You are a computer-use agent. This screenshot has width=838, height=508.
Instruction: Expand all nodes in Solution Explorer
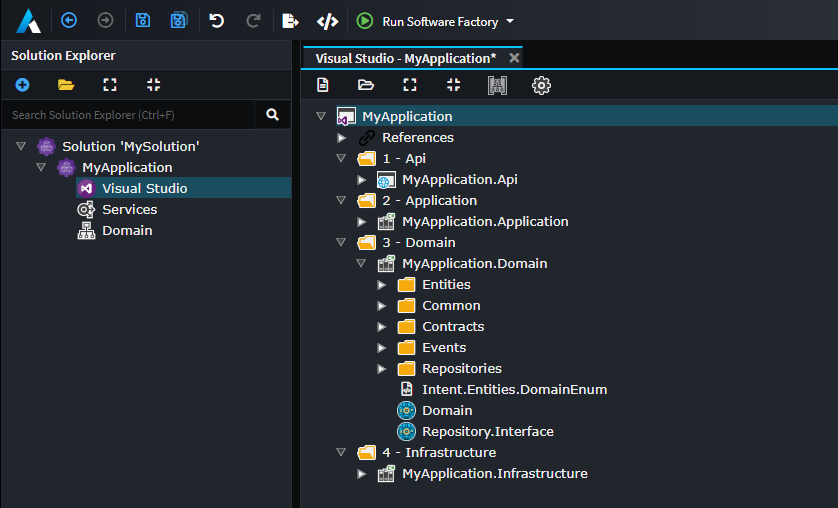pos(110,84)
